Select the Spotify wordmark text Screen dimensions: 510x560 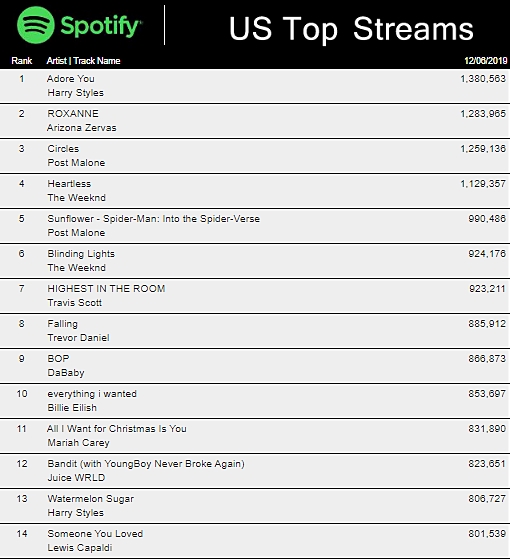(x=101, y=26)
